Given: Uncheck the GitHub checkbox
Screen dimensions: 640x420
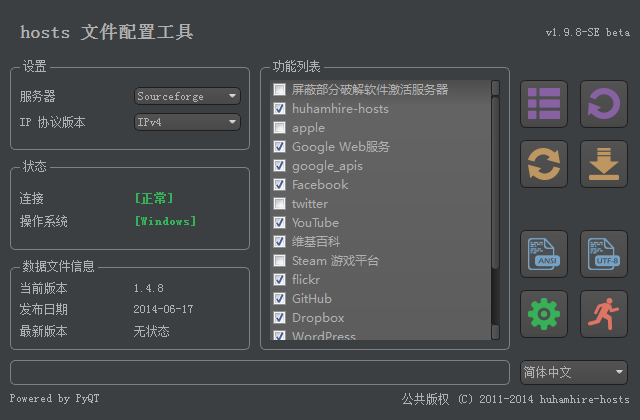Looking at the screenshot, I should pos(280,298).
